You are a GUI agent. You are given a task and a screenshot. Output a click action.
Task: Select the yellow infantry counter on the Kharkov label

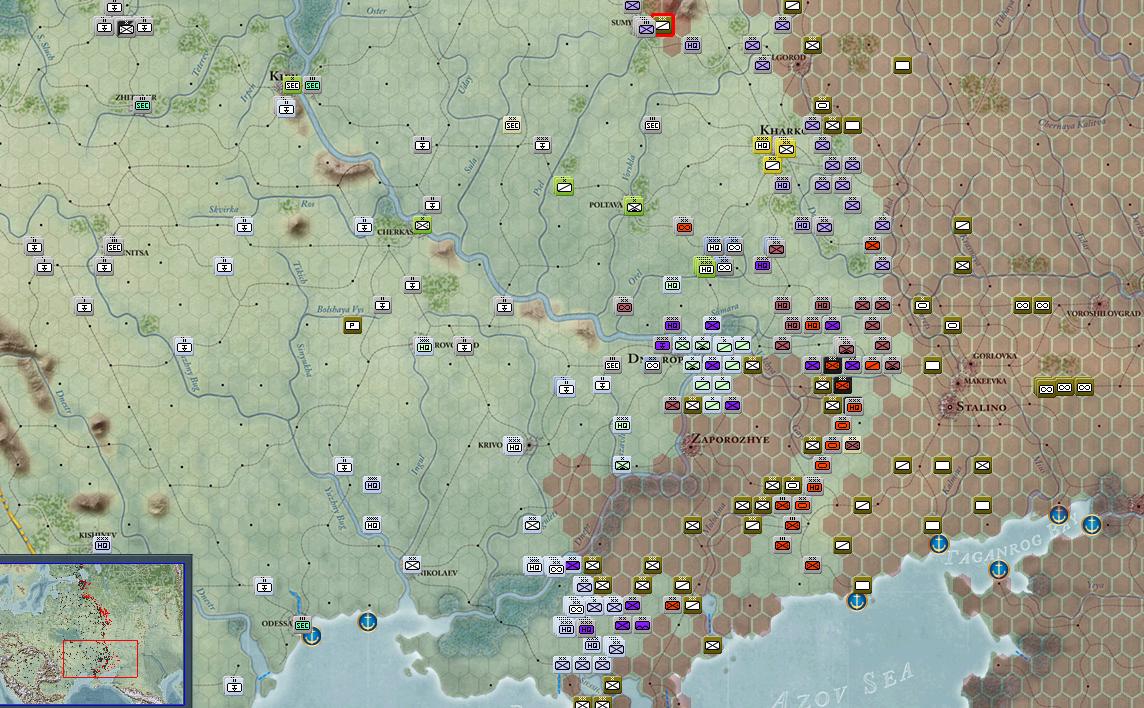click(786, 149)
